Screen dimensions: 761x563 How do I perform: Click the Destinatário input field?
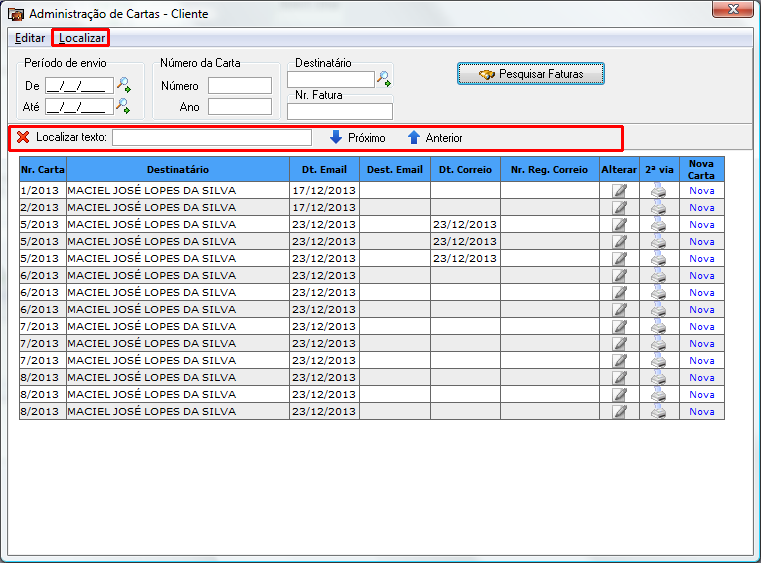(x=331, y=79)
